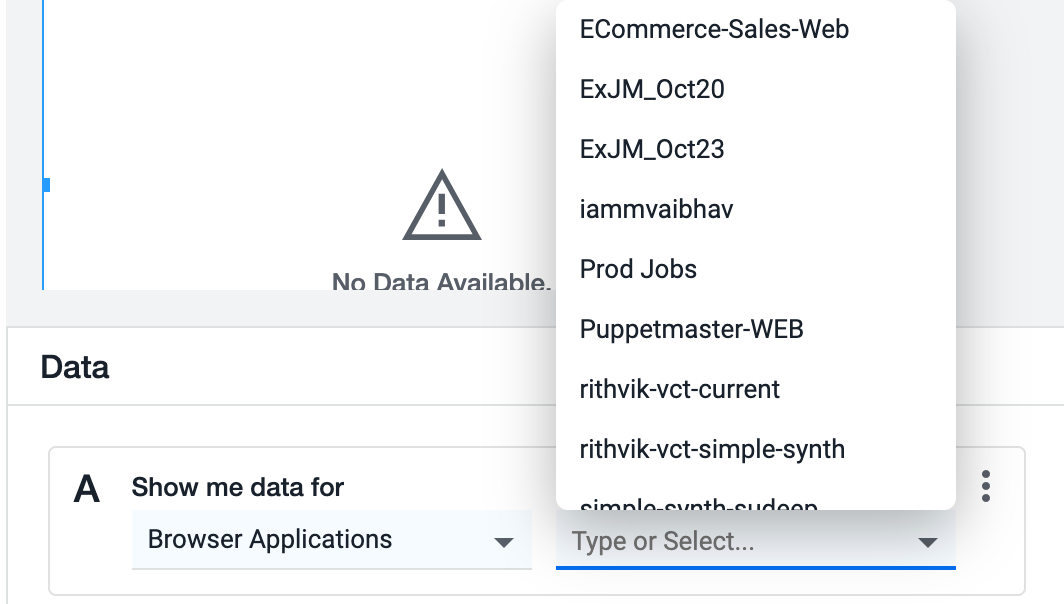The width and height of the screenshot is (1064, 604).
Task: Click the Show me data for label
Action: click(x=238, y=487)
